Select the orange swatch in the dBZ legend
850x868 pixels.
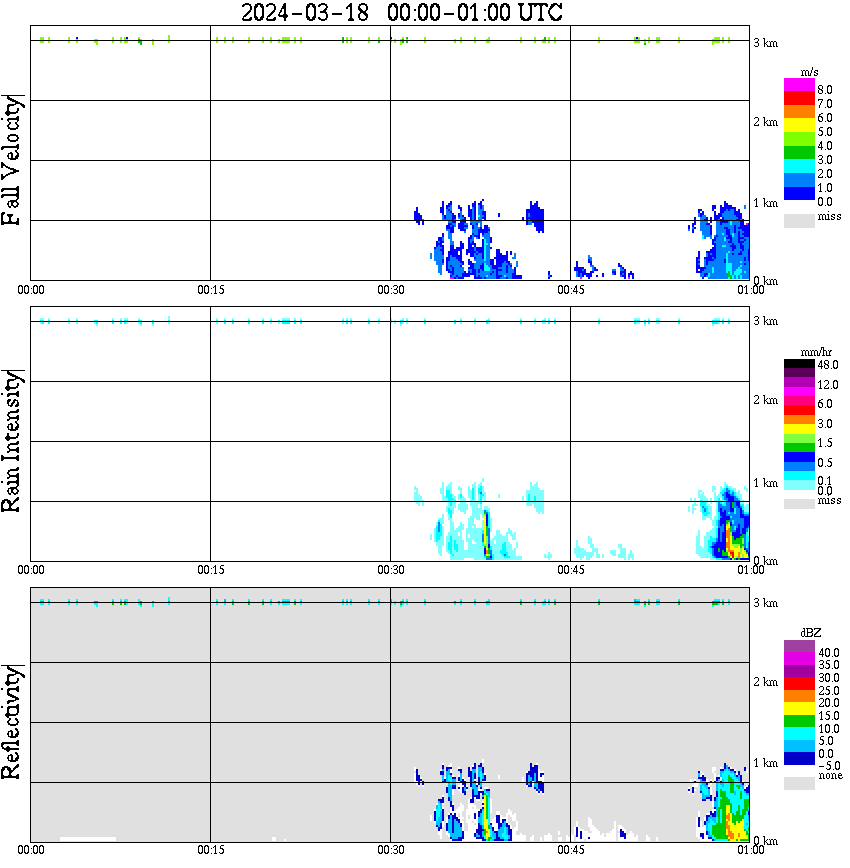click(x=800, y=696)
